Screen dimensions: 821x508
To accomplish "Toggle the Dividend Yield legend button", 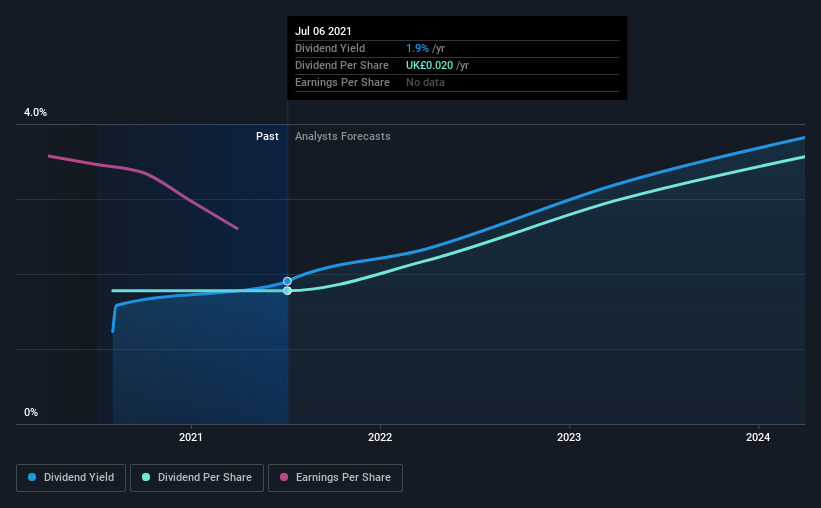I will coord(71,478).
